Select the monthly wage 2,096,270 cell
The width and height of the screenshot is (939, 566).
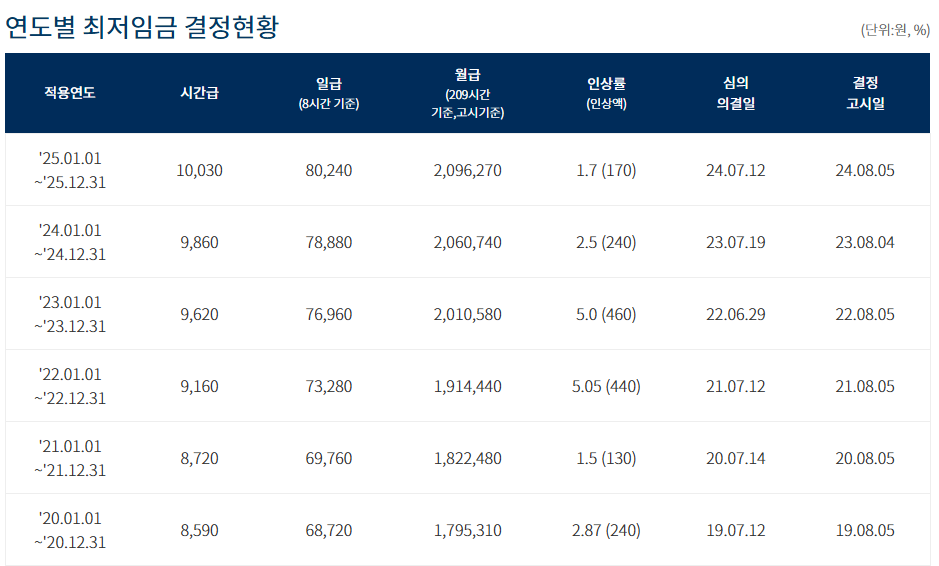[x=468, y=171]
